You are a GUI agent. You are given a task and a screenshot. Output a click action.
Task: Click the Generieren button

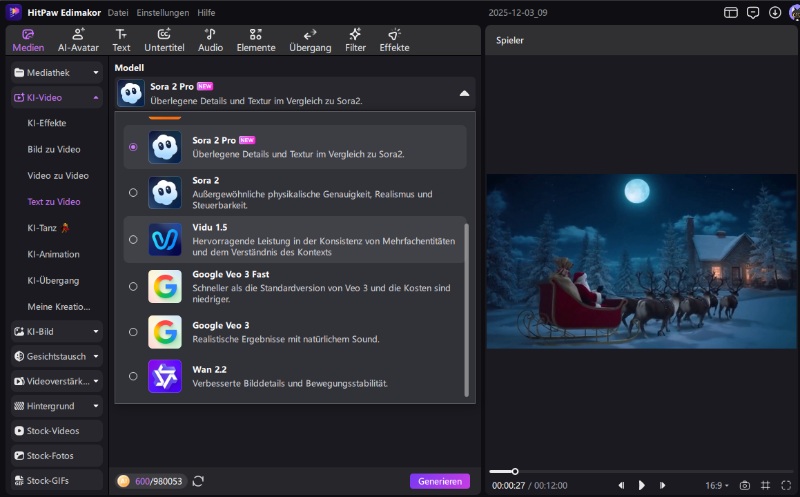pos(440,481)
